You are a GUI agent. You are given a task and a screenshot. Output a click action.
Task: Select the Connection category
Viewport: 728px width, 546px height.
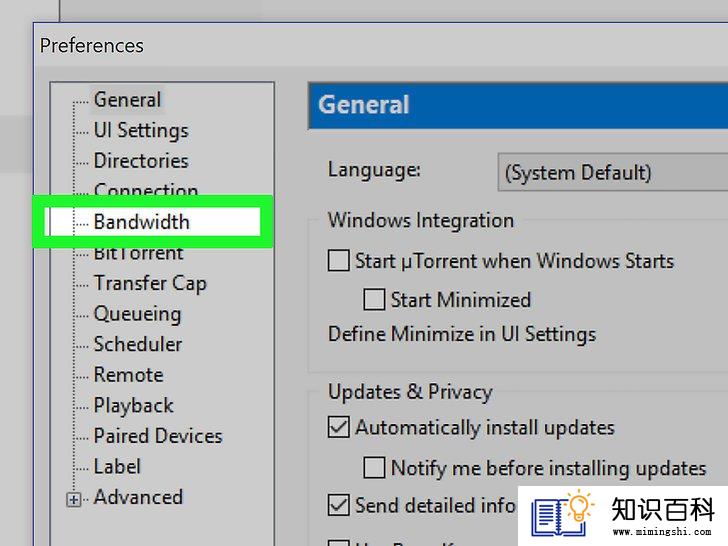pos(146,189)
